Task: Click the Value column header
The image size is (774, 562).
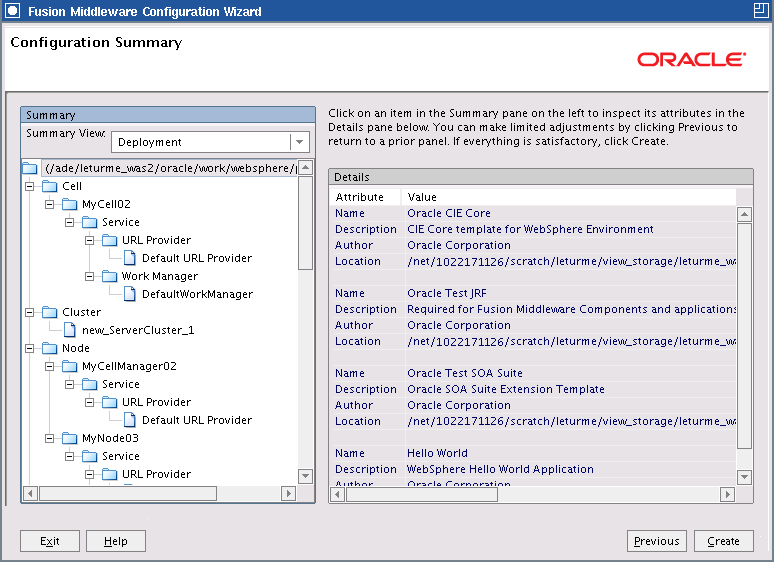Action: coord(569,197)
